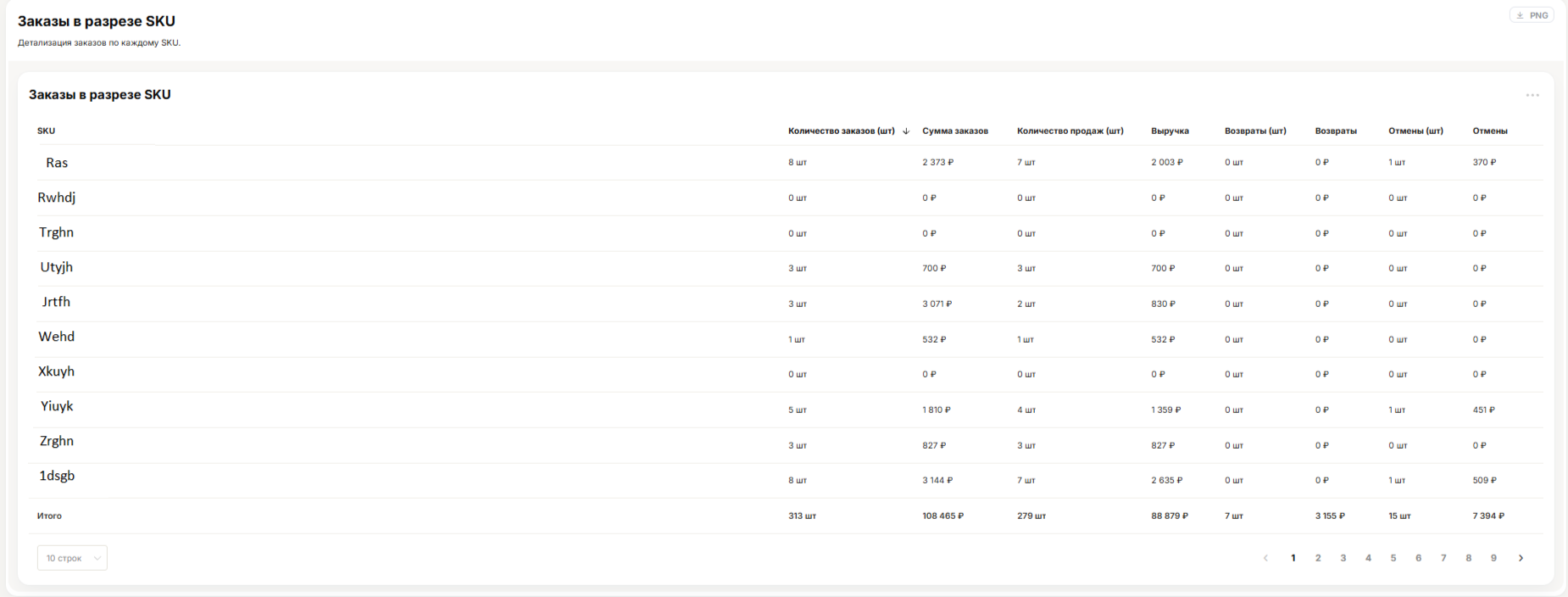Select pagination page 7
1568x597 pixels.
click(1443, 558)
